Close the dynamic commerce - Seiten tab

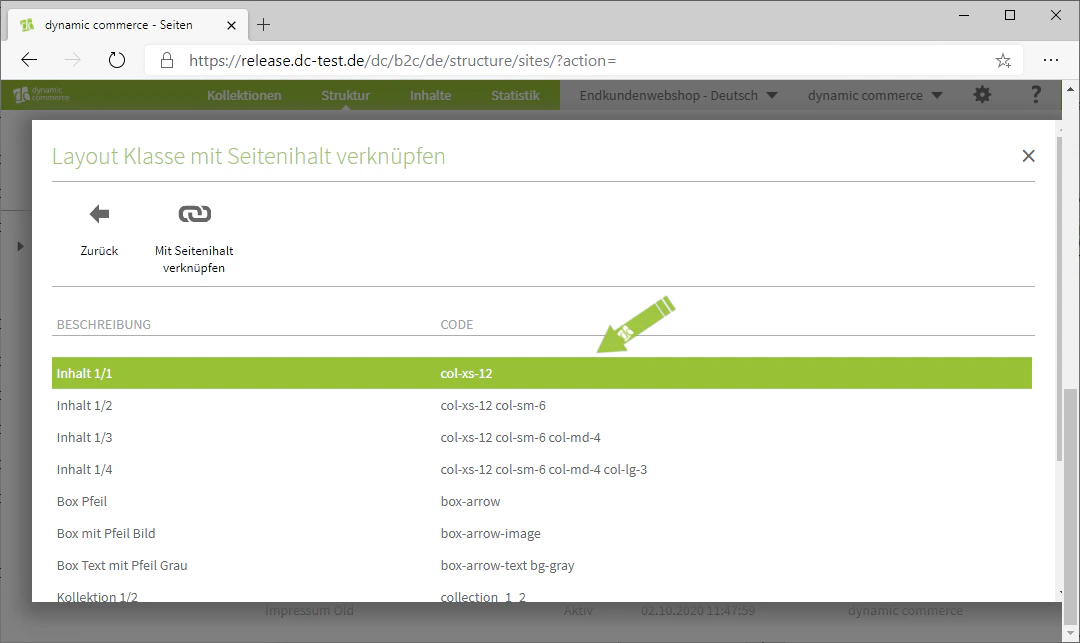point(231,25)
